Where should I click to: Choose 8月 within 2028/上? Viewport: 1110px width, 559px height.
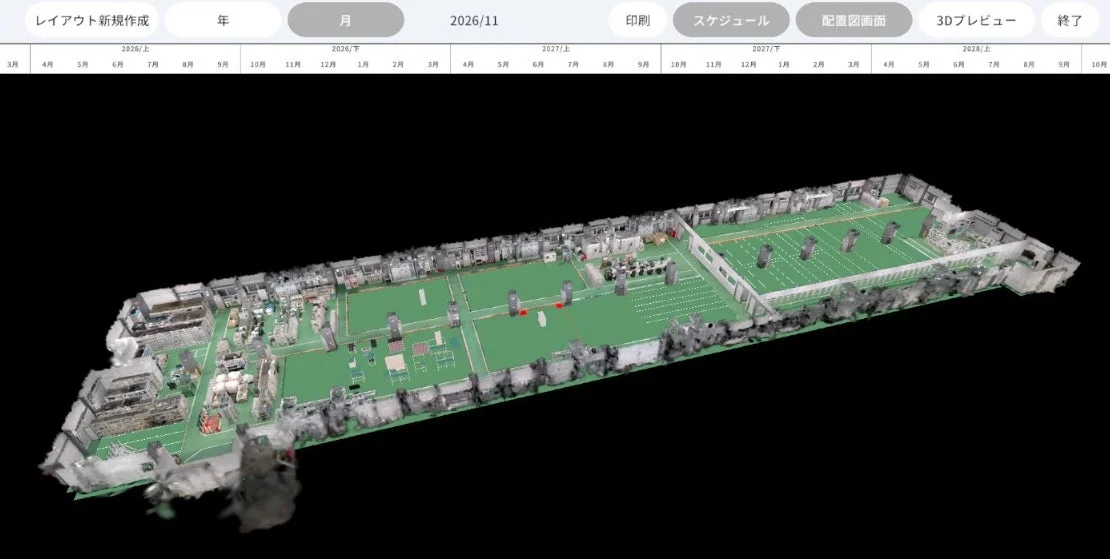(1029, 64)
